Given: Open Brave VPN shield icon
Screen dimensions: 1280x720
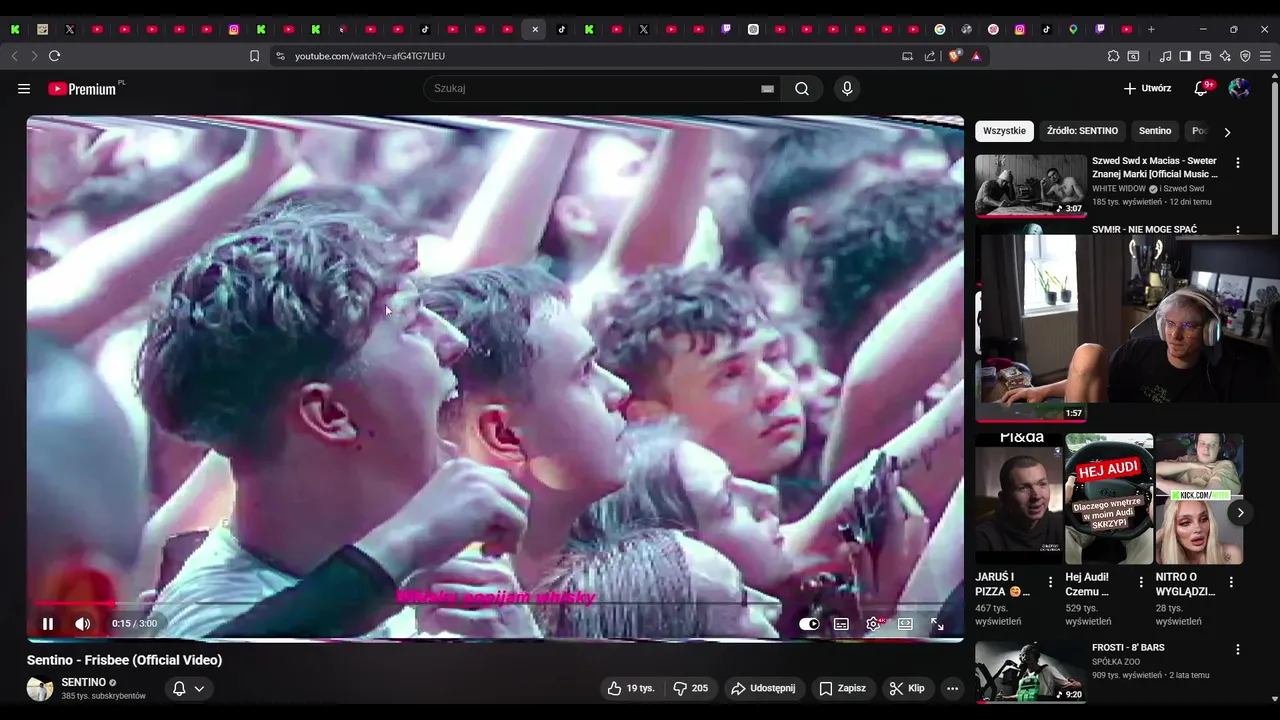Looking at the screenshot, I should point(1245,56).
